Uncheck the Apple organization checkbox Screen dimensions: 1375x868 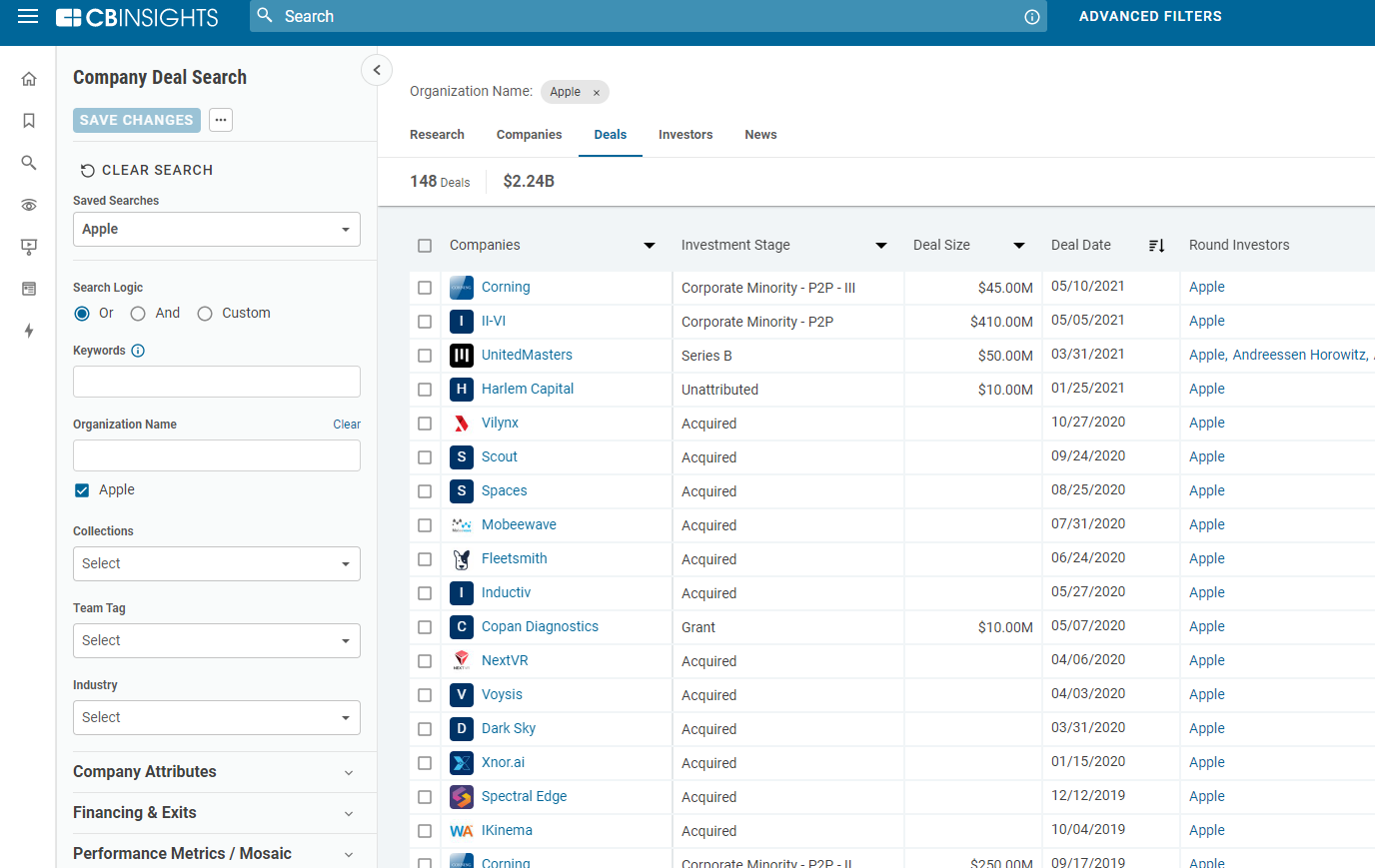click(x=82, y=490)
